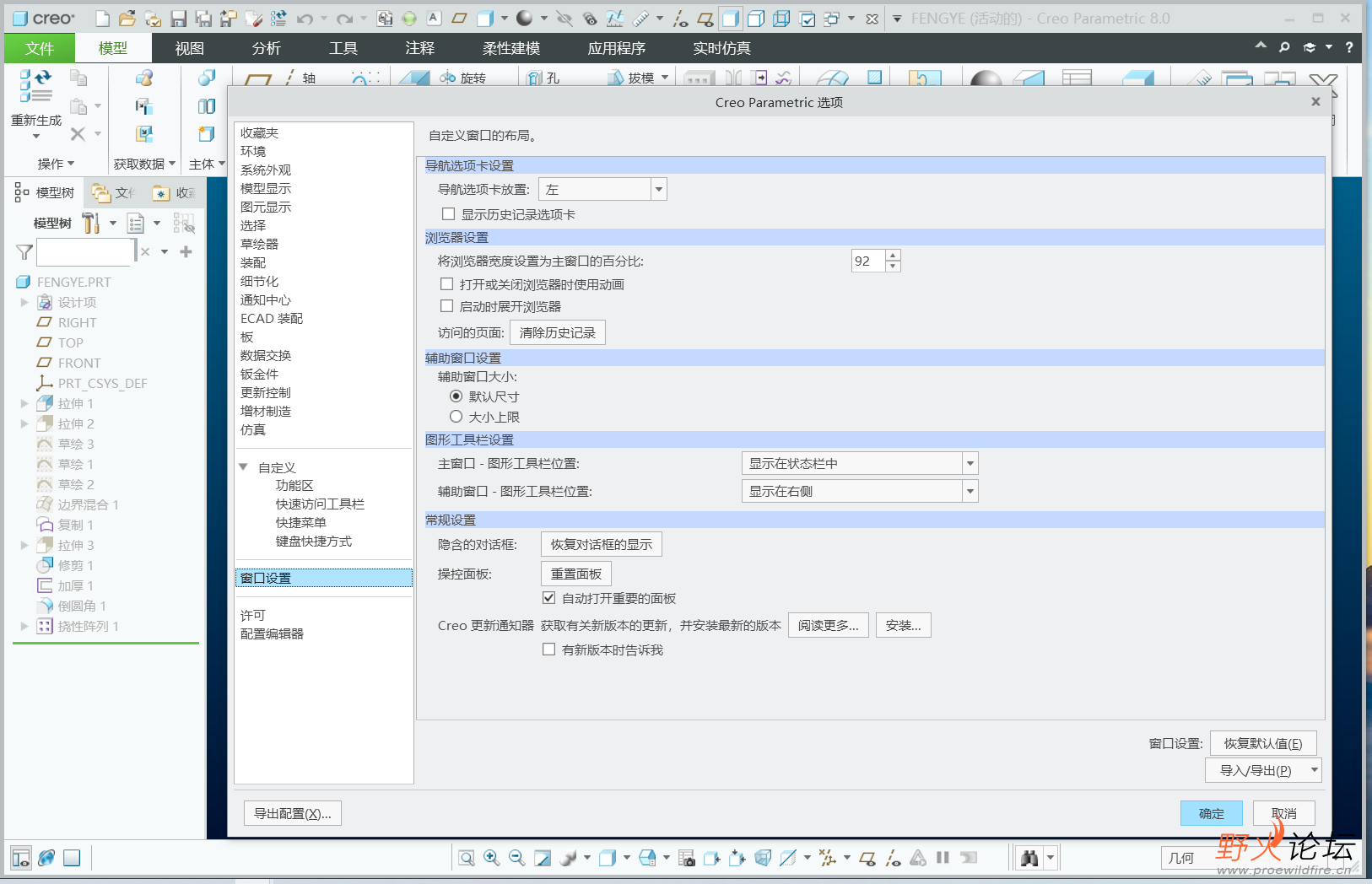The height and width of the screenshot is (884, 1372).
Task: Open 导航选项卡放置 dropdown set to 左
Action: pyautogui.click(x=602, y=189)
